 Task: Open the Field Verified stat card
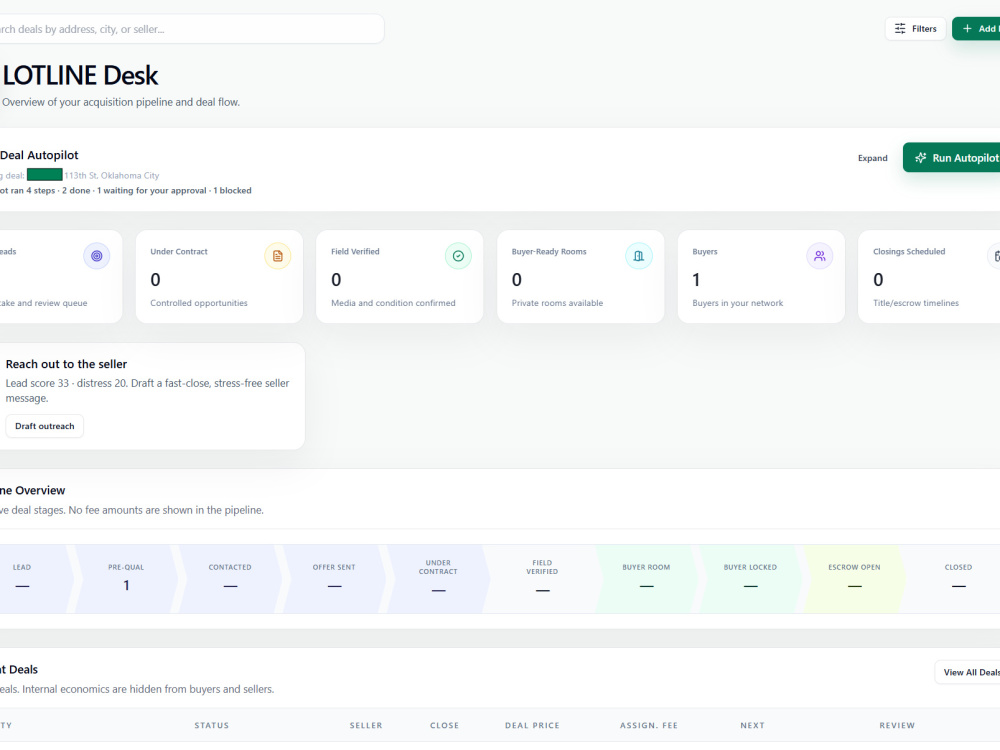click(400, 277)
